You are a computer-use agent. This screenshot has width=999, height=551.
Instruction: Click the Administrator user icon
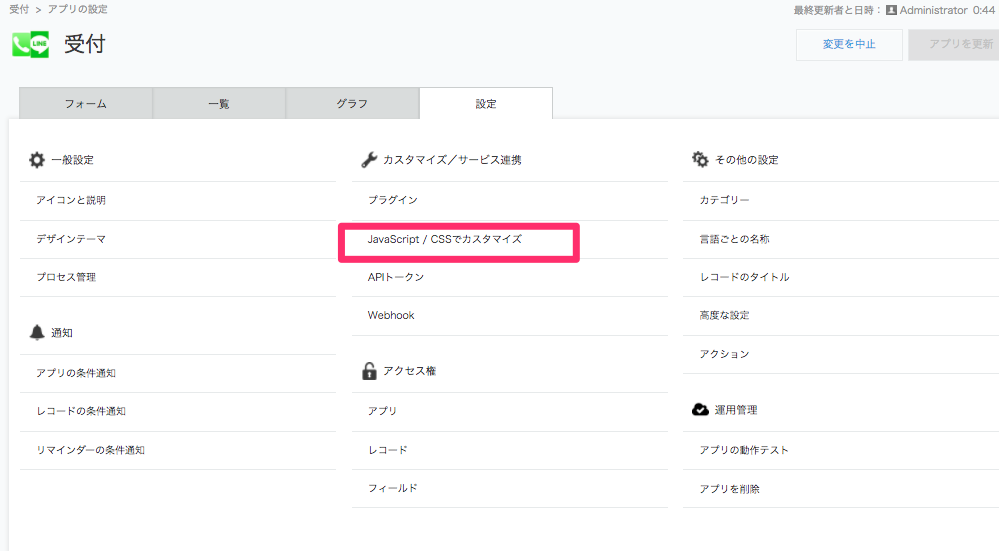pos(891,10)
